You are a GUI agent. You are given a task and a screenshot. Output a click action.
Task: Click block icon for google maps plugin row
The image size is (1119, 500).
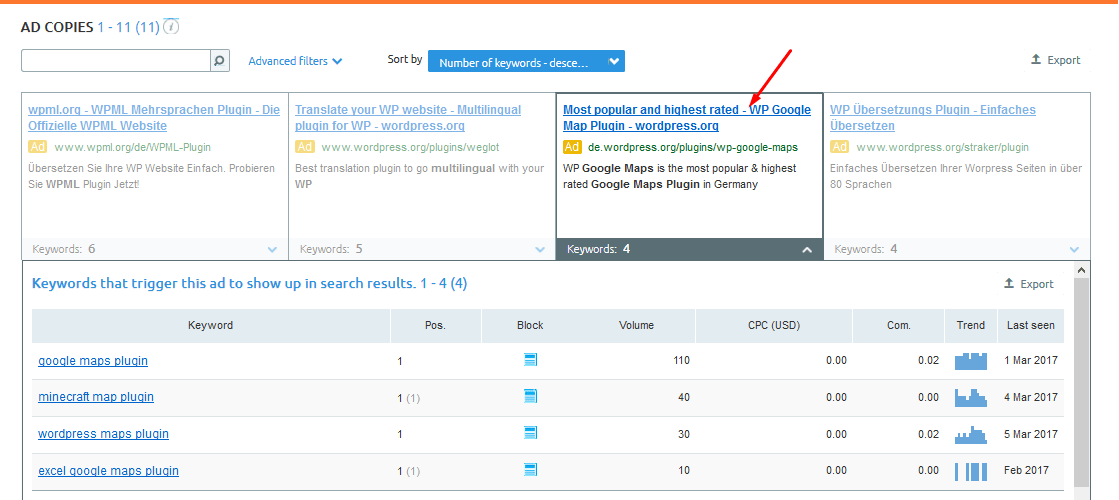pos(530,359)
